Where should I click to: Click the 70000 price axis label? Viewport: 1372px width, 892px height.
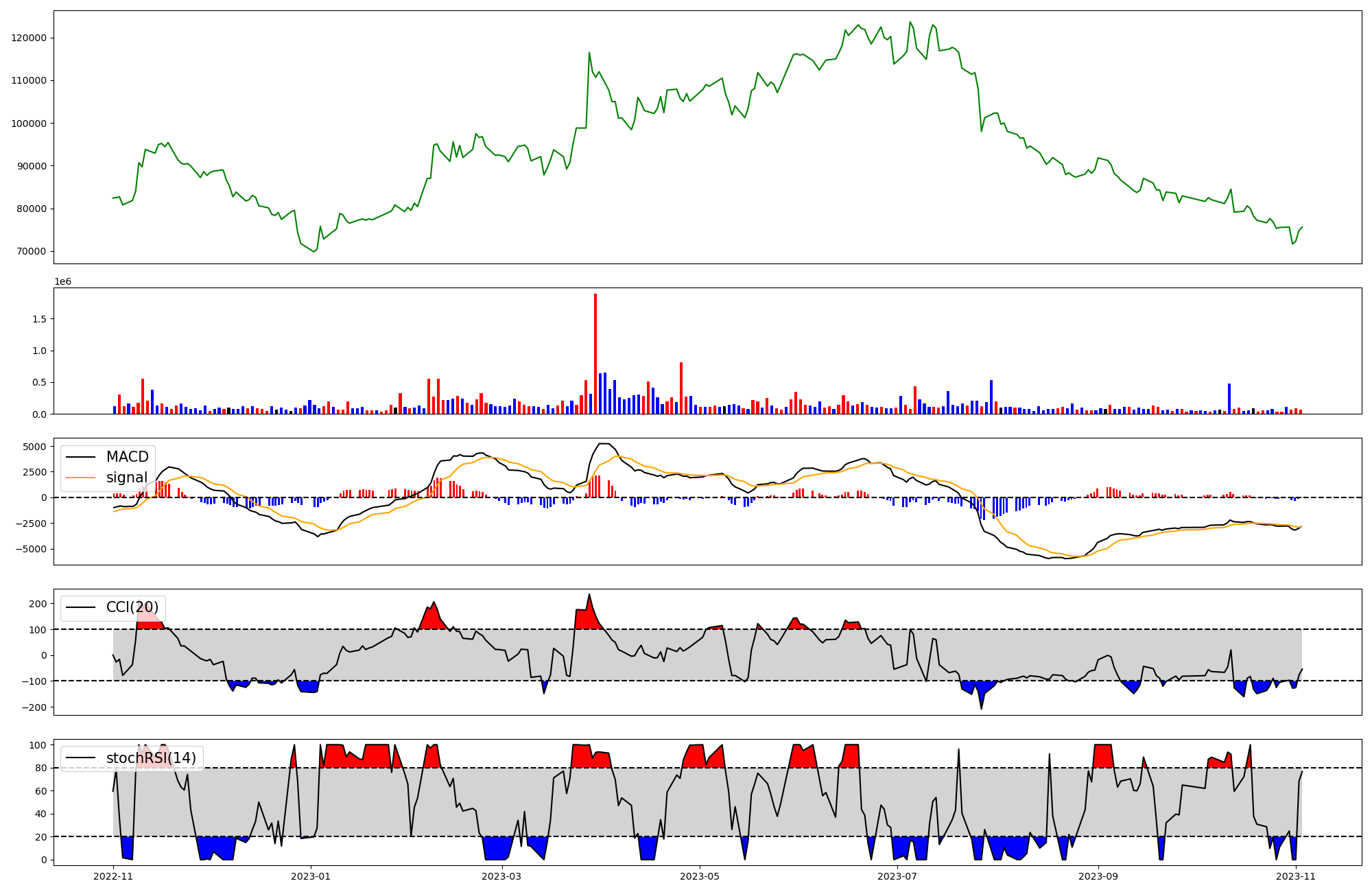click(32, 252)
